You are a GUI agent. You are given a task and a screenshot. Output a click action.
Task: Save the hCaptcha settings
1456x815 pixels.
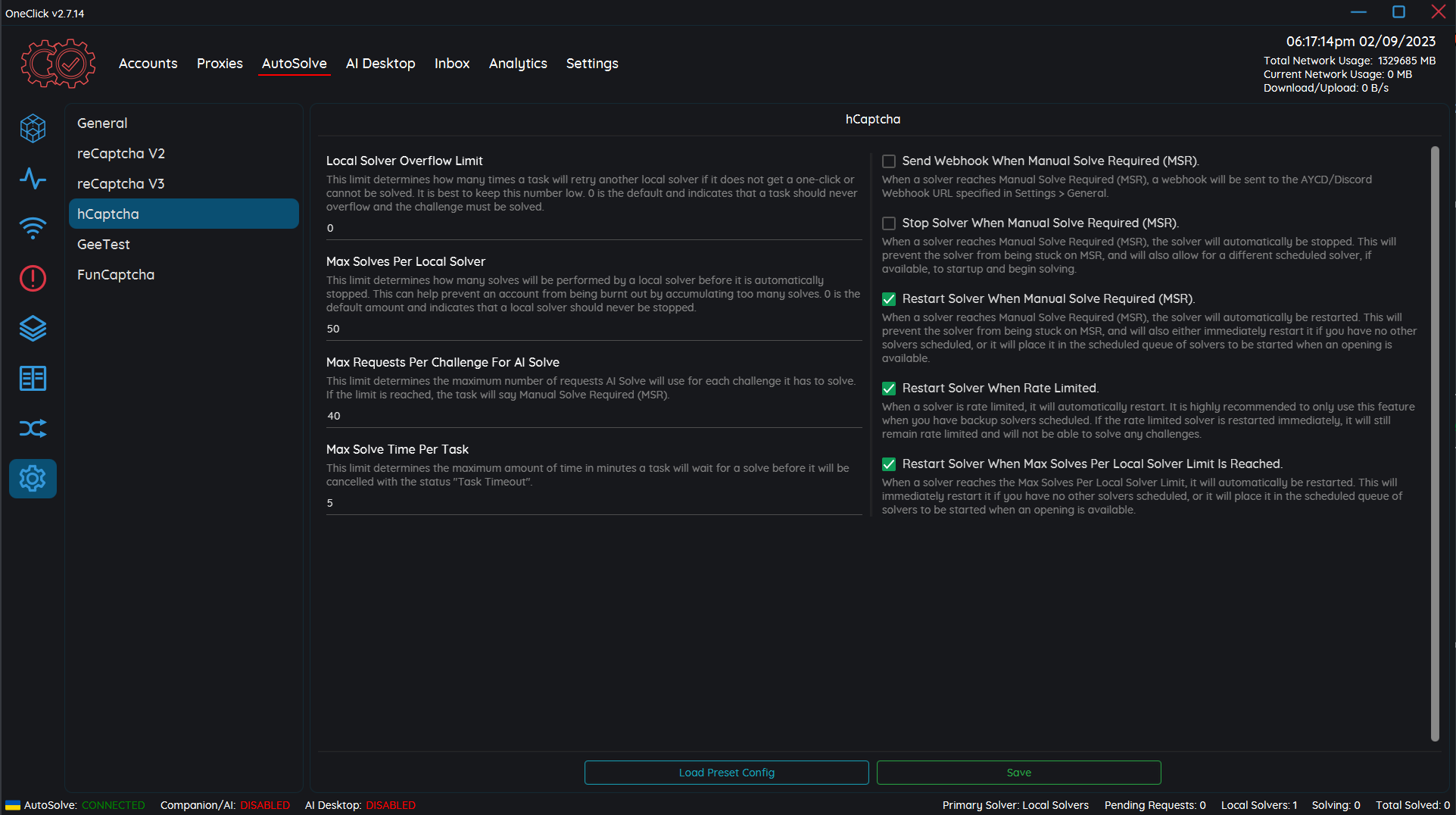click(1018, 772)
